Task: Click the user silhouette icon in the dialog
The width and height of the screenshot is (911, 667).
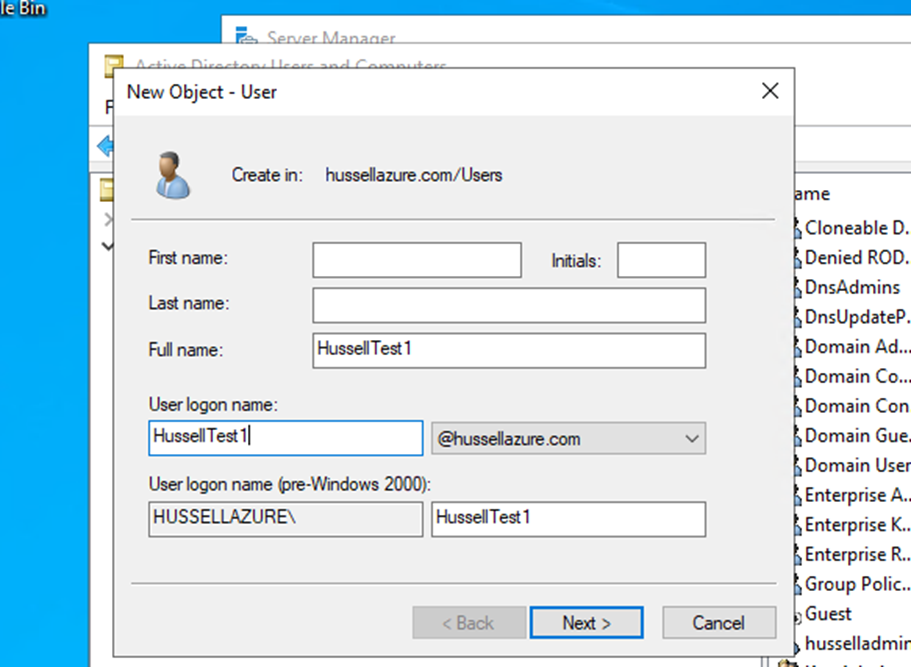Action: [x=172, y=170]
